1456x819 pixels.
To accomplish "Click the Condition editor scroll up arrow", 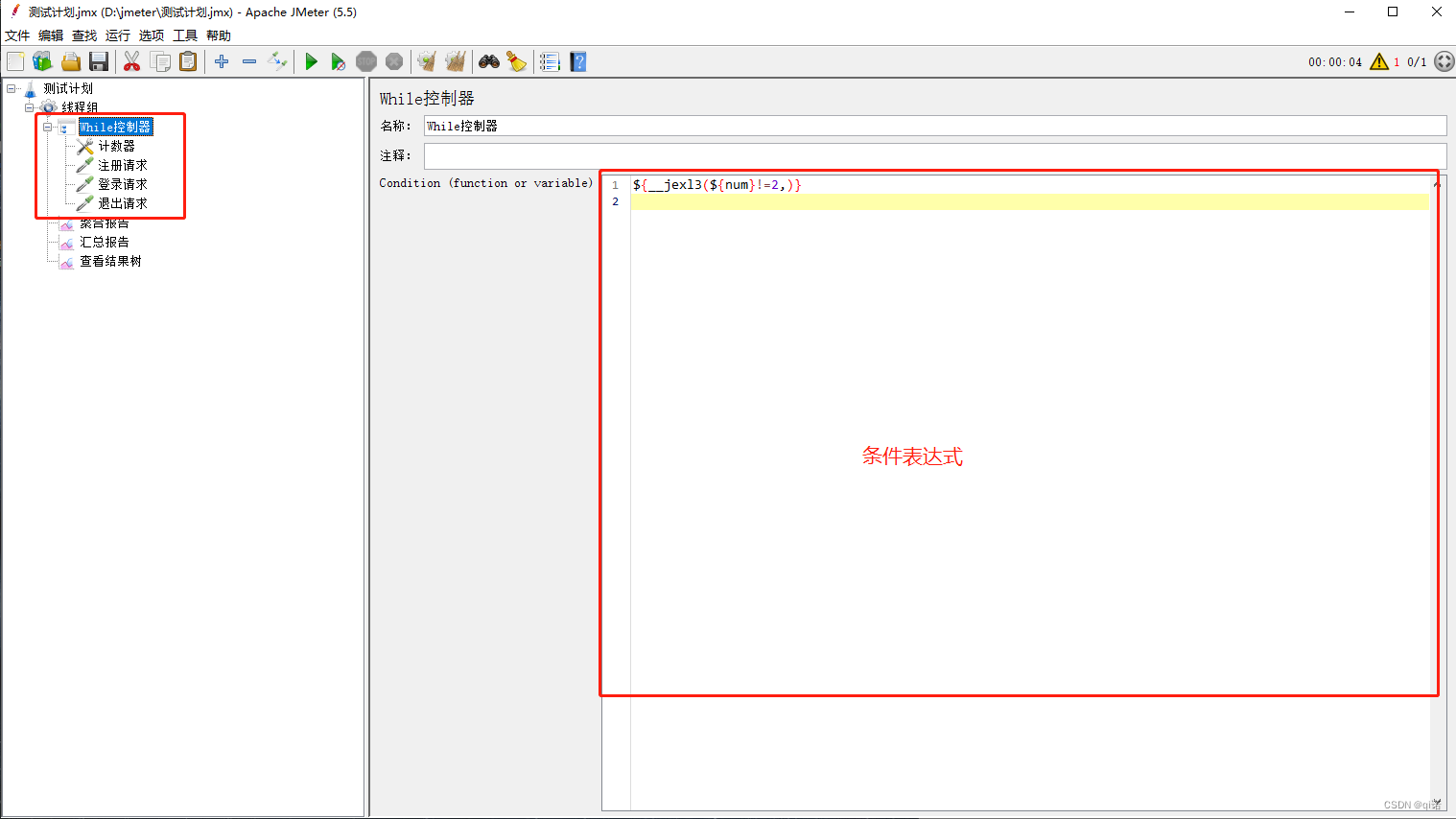I will click(x=1437, y=184).
